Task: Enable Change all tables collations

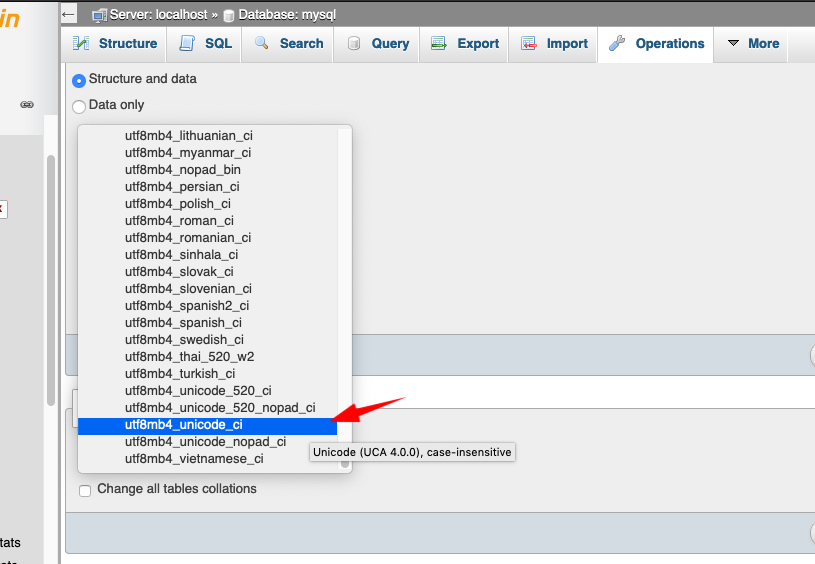Action: (85, 490)
